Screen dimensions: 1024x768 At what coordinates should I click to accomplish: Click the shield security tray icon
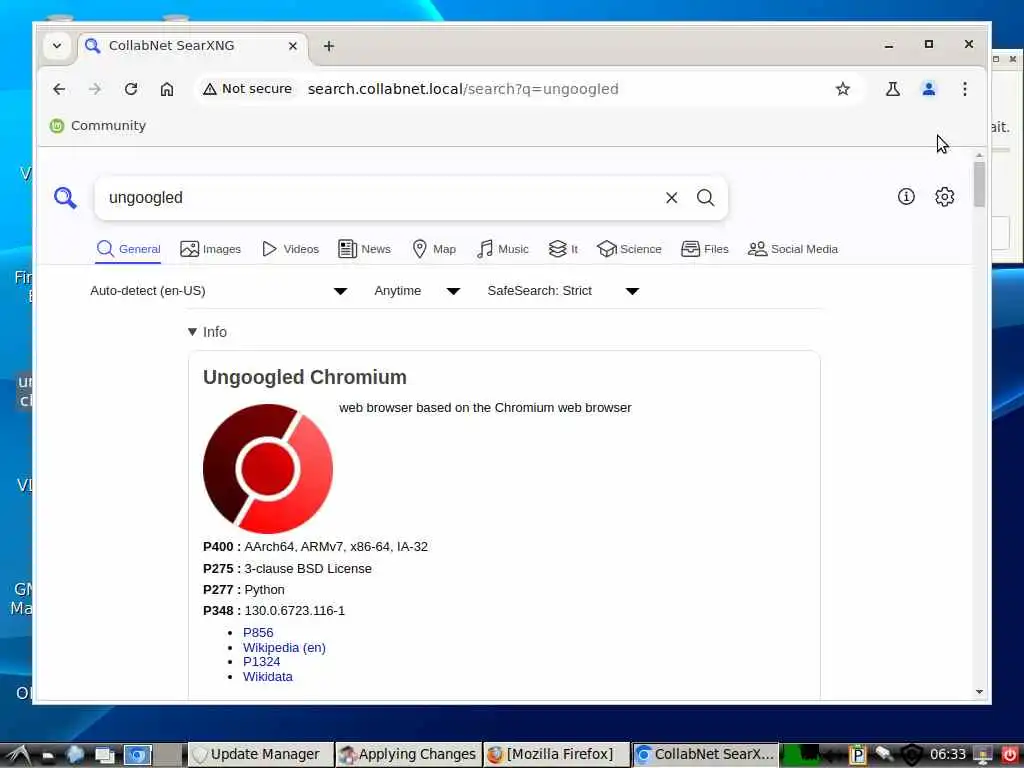pyautogui.click(x=912, y=754)
